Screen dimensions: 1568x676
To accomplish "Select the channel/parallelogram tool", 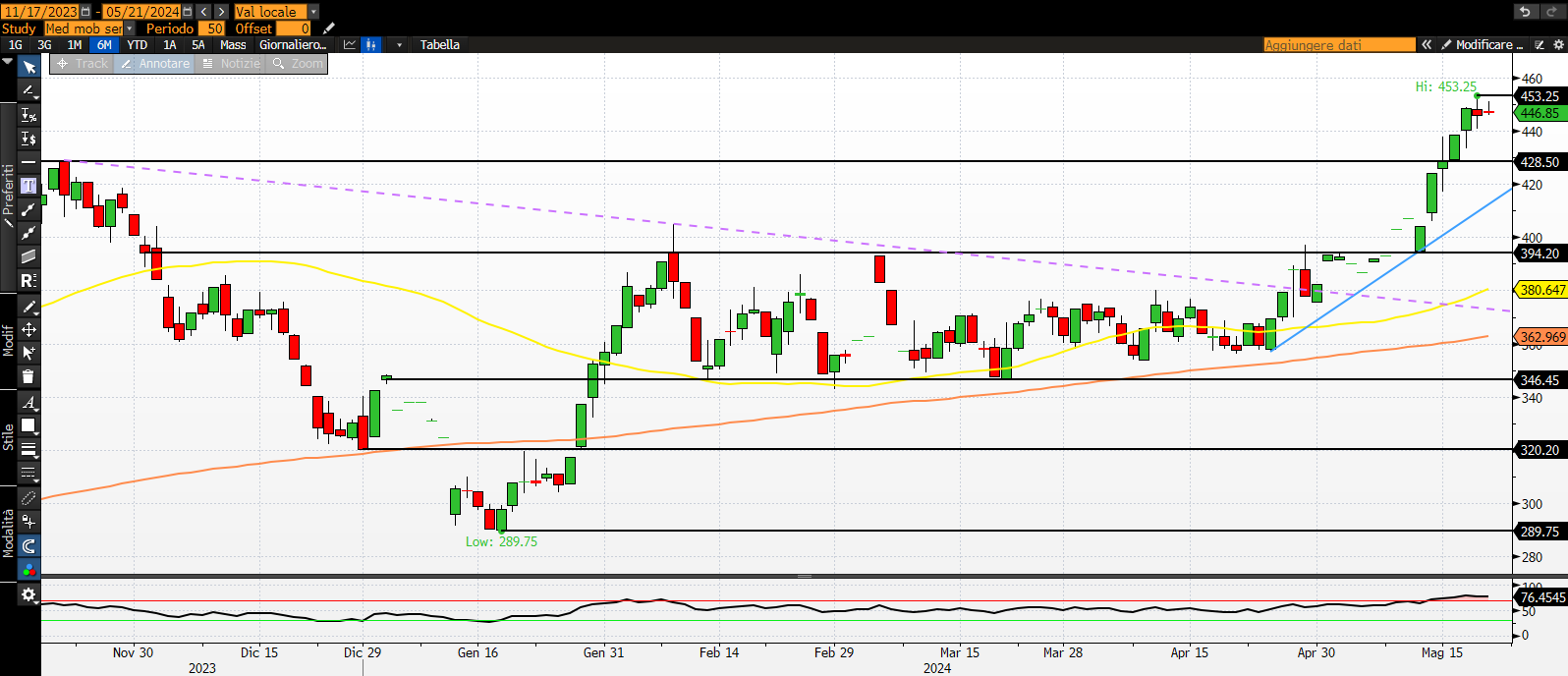I will pos(28,256).
